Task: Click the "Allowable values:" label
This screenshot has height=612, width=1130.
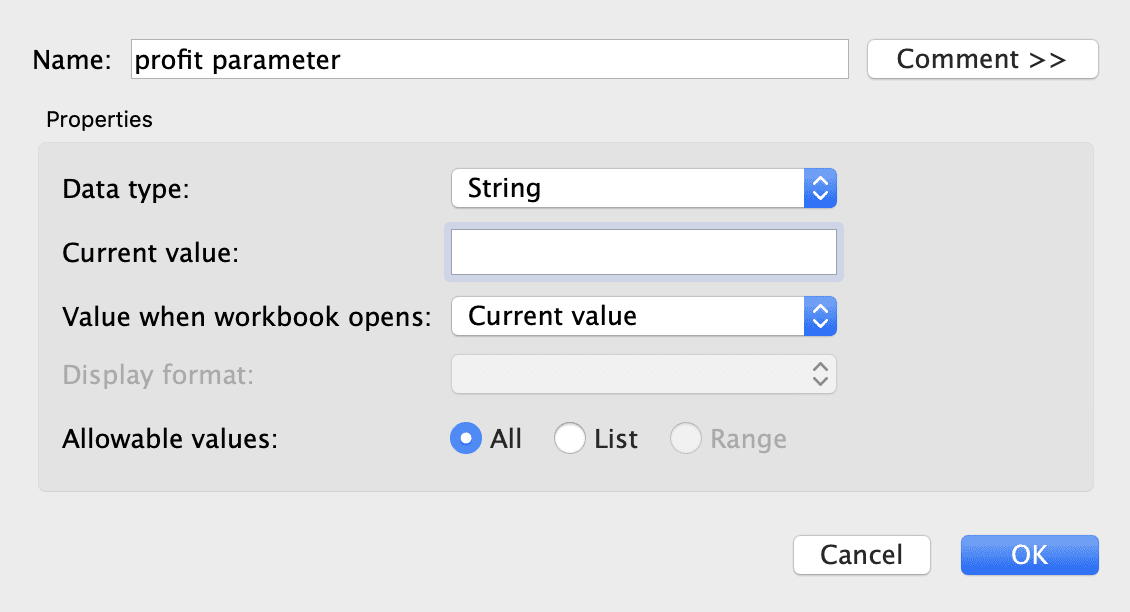Action: tap(169, 438)
